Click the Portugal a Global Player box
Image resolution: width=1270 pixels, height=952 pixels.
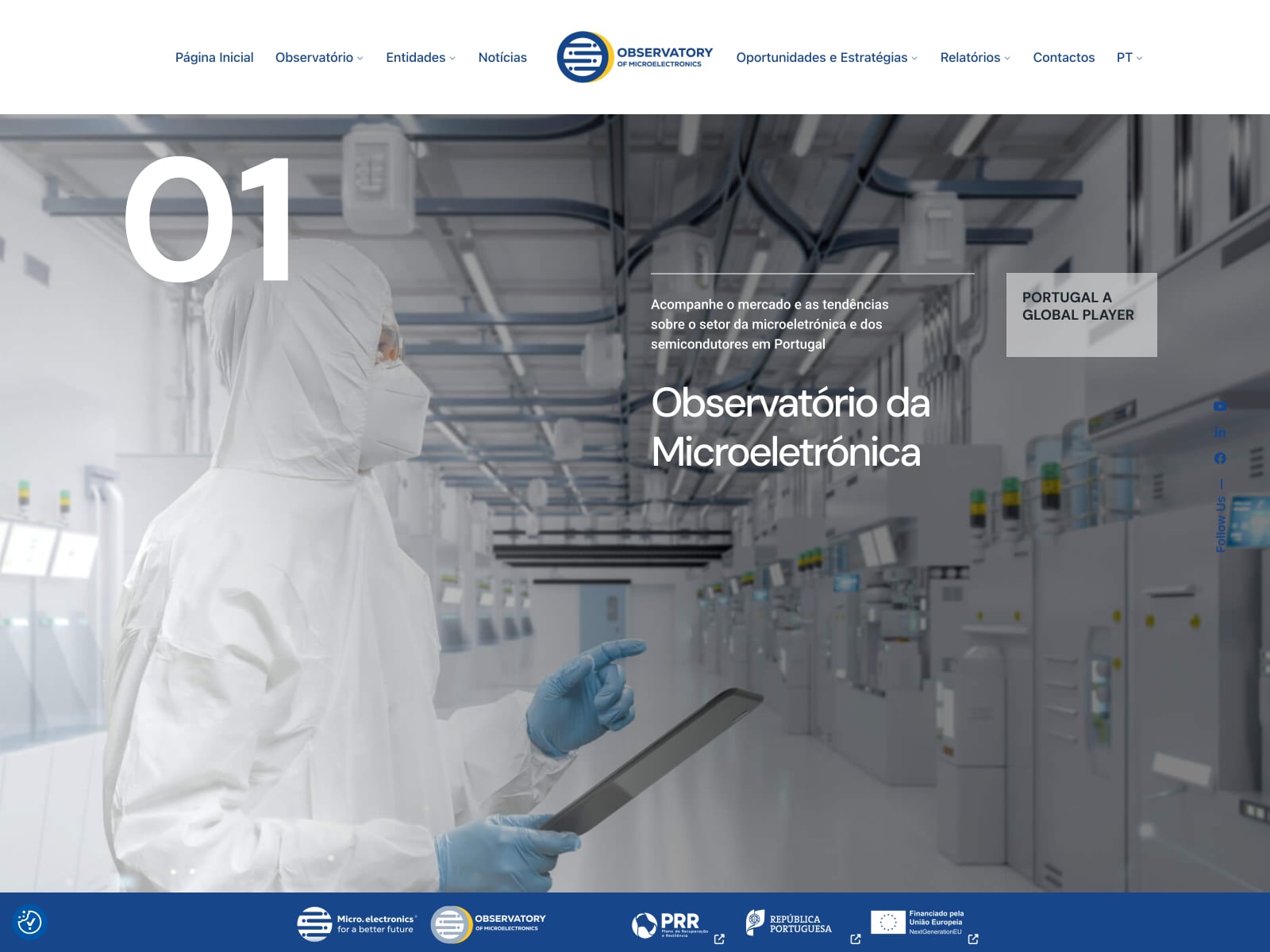1081,314
